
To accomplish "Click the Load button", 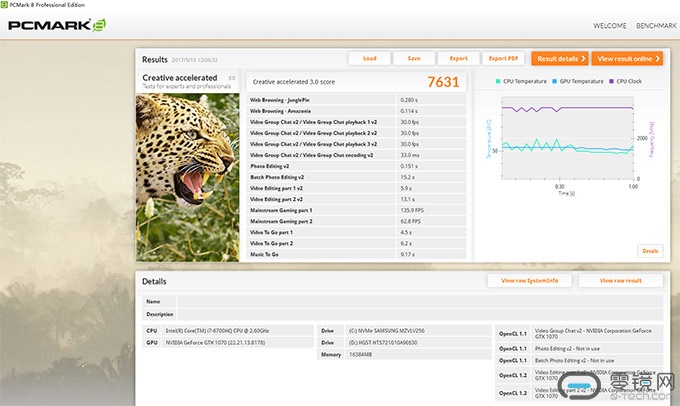I will coord(369,58).
